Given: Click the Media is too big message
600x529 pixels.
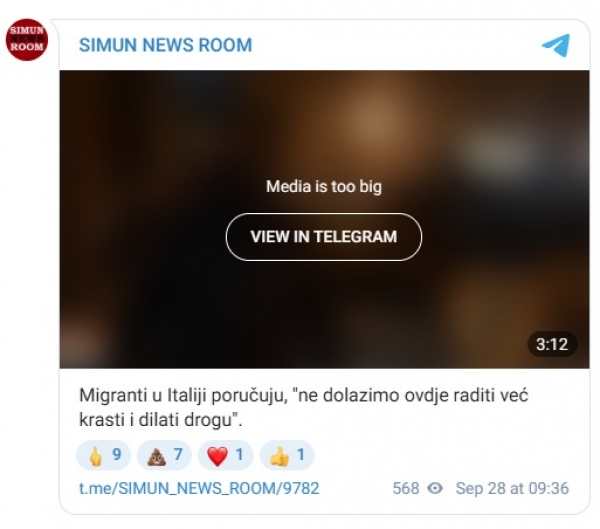Looking at the screenshot, I should coord(324,187).
